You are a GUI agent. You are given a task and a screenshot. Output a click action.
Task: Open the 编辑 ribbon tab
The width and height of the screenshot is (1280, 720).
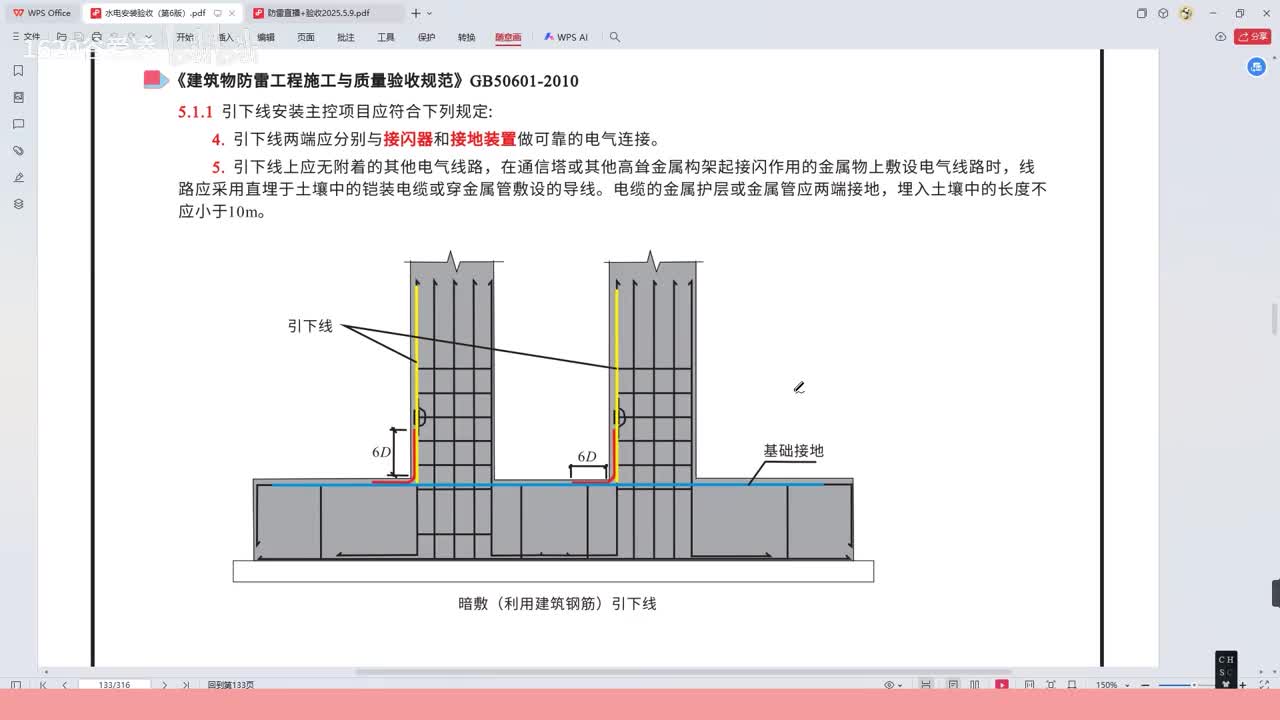pos(266,37)
